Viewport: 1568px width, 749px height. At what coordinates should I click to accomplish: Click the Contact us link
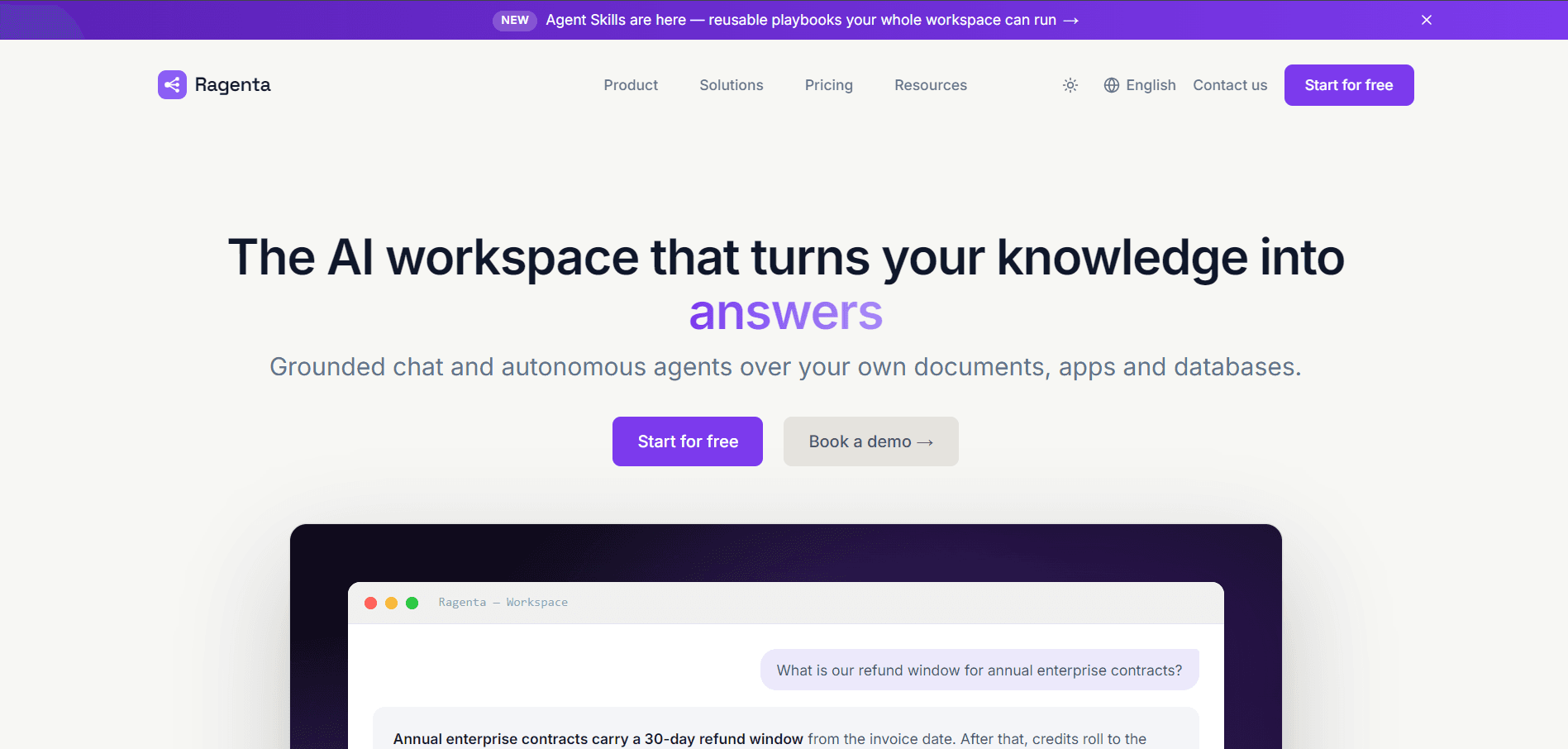[1230, 85]
